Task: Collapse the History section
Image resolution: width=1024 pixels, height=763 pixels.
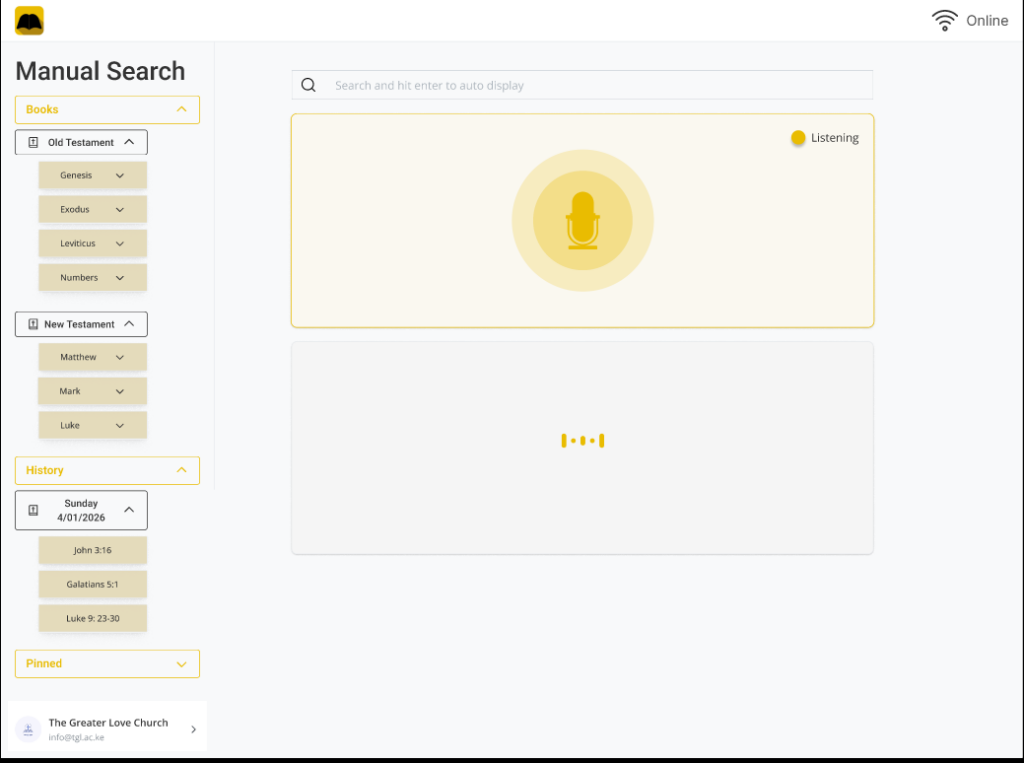Action: point(182,470)
